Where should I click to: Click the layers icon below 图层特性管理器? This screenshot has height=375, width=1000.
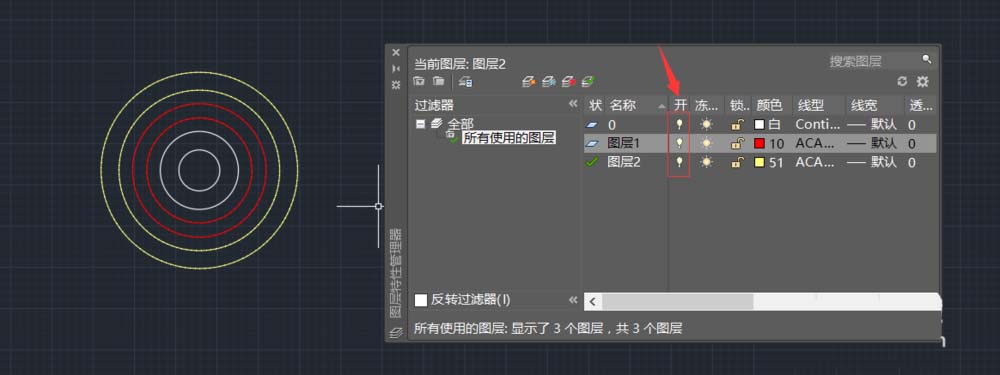395,332
